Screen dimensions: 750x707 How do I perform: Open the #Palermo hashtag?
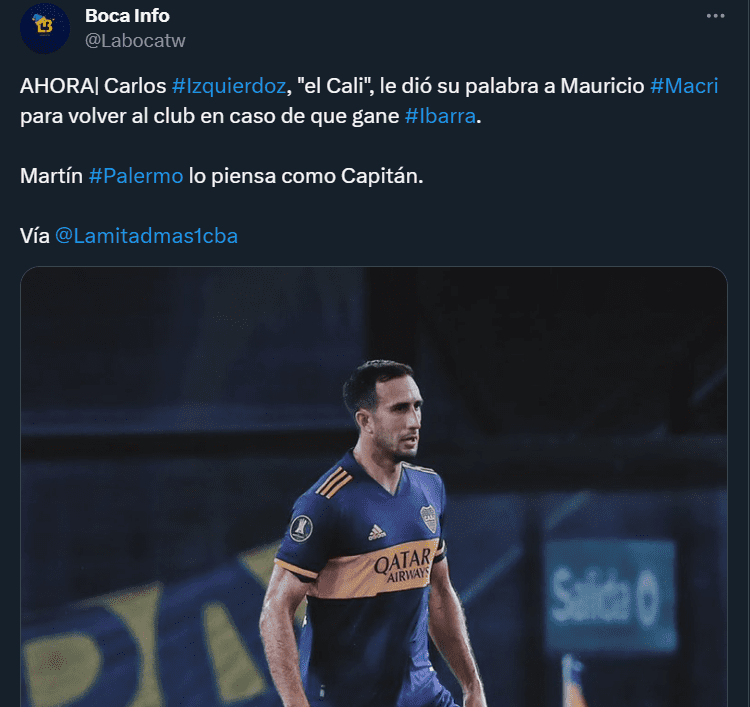point(136,176)
